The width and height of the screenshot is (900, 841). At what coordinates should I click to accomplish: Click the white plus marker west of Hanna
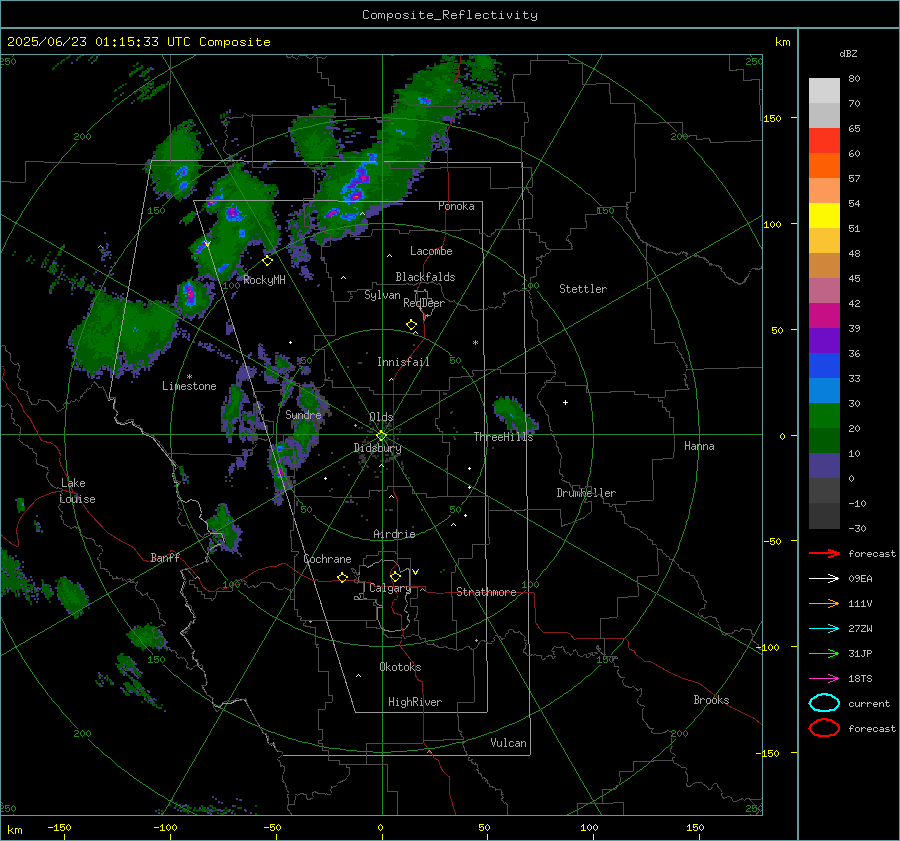pyautogui.click(x=565, y=402)
